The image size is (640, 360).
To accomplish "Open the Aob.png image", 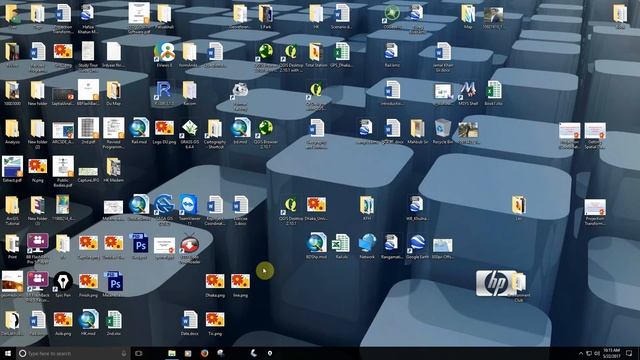I will point(63,321).
